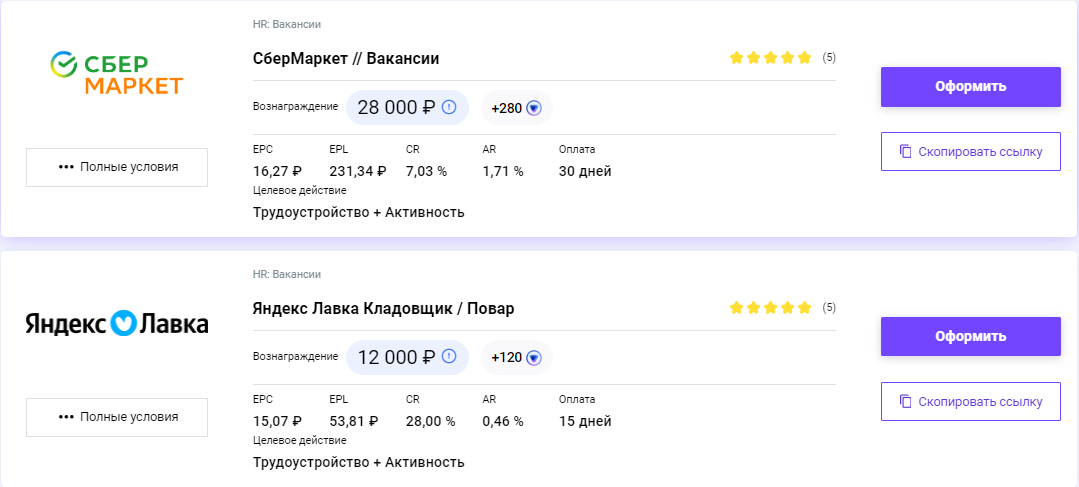
Task: Click three-dots icon under SberMarket logo
Action: (x=67, y=167)
